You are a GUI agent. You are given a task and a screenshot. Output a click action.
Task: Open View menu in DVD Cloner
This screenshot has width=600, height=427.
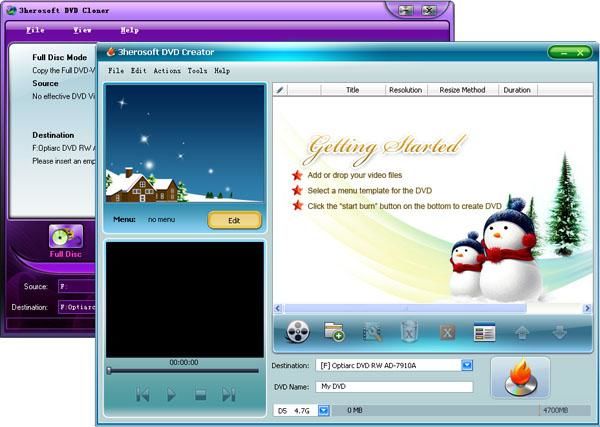point(82,30)
